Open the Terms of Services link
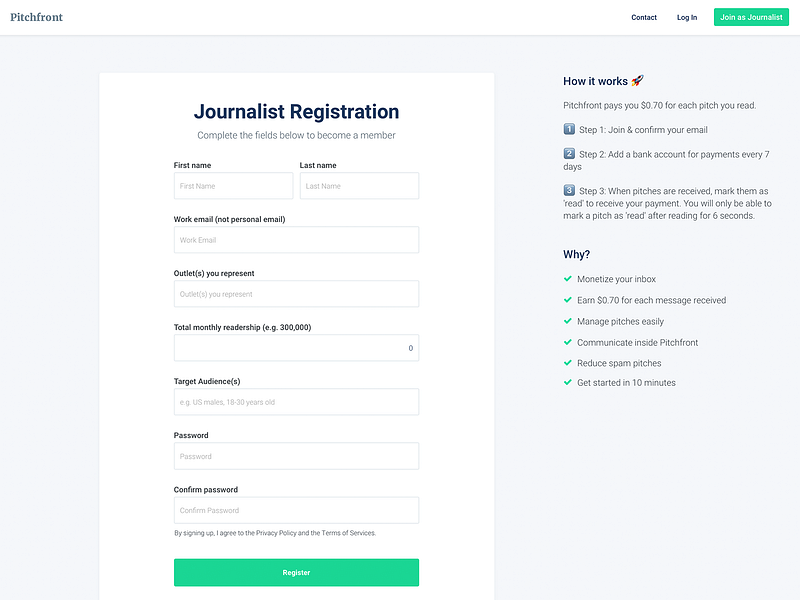This screenshot has height=600, width=800. point(348,533)
